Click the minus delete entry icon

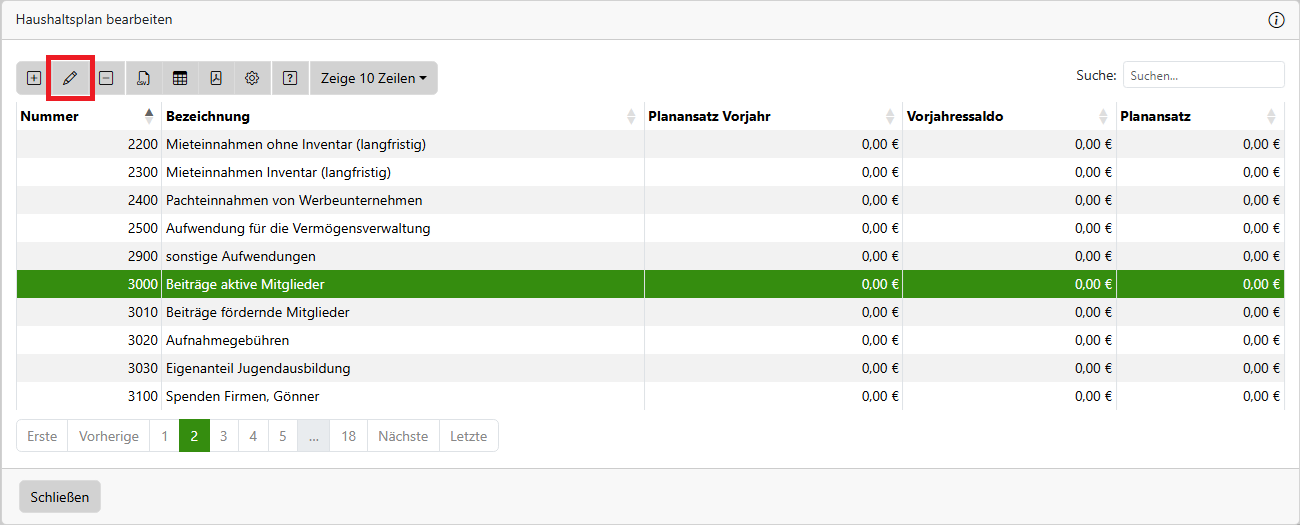point(106,78)
